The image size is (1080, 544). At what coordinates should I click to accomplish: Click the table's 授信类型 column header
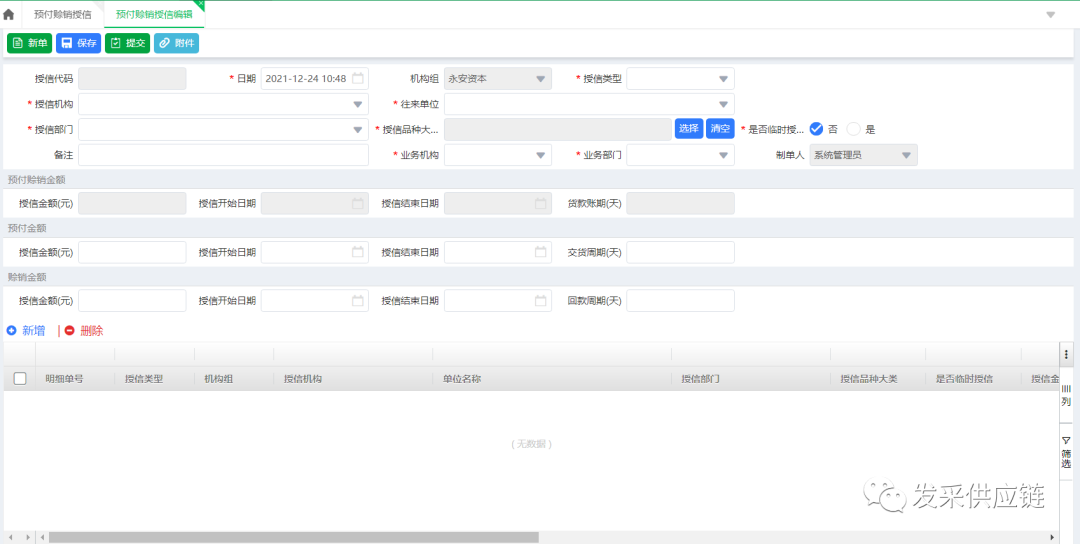pyautogui.click(x=144, y=379)
